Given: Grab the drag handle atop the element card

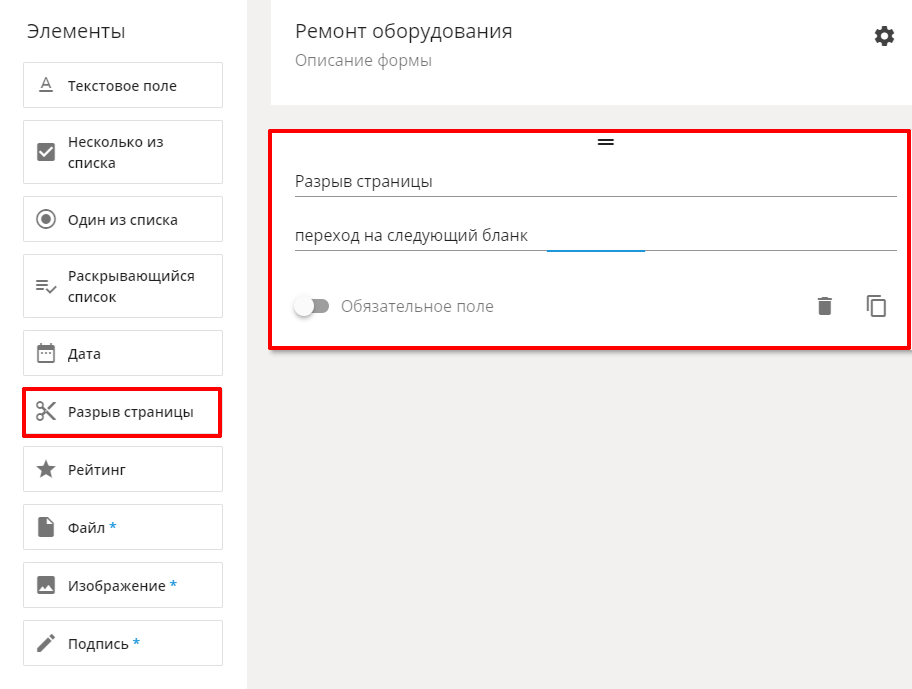Looking at the screenshot, I should click(605, 142).
